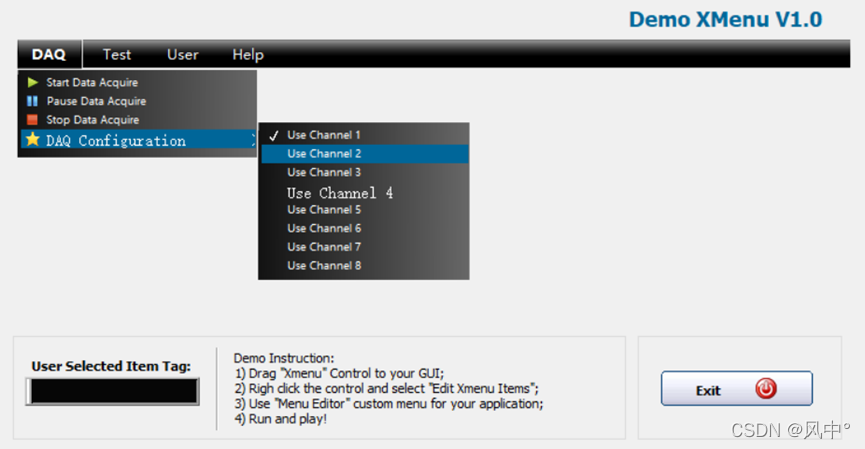865x449 pixels.
Task: Select DAQ Configuration menu entry
Action: 138,140
